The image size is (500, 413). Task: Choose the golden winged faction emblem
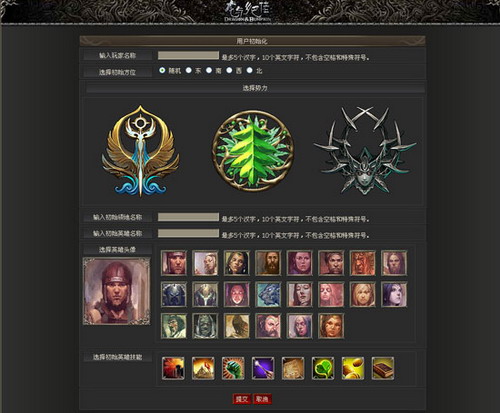(x=140, y=151)
